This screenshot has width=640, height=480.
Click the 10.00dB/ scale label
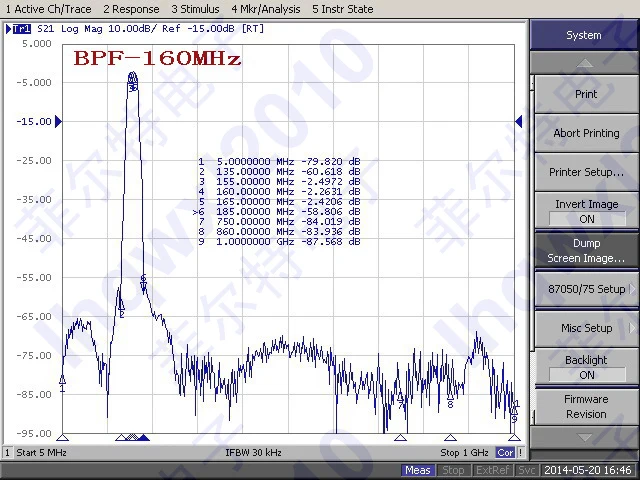(x=132, y=29)
